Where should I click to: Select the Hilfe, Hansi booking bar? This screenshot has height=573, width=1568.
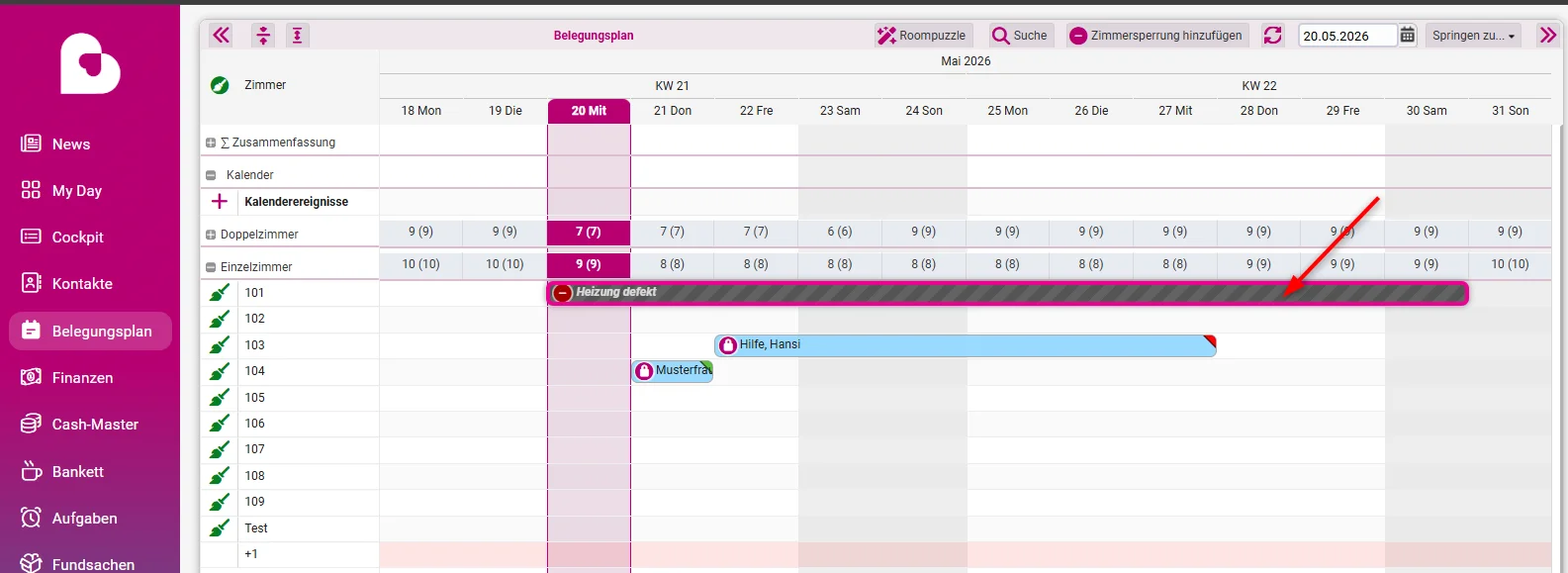click(x=966, y=345)
